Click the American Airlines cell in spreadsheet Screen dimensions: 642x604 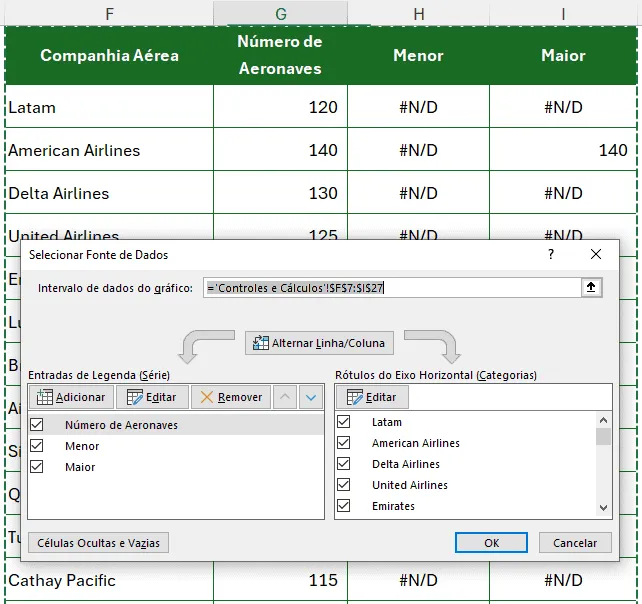(x=109, y=150)
